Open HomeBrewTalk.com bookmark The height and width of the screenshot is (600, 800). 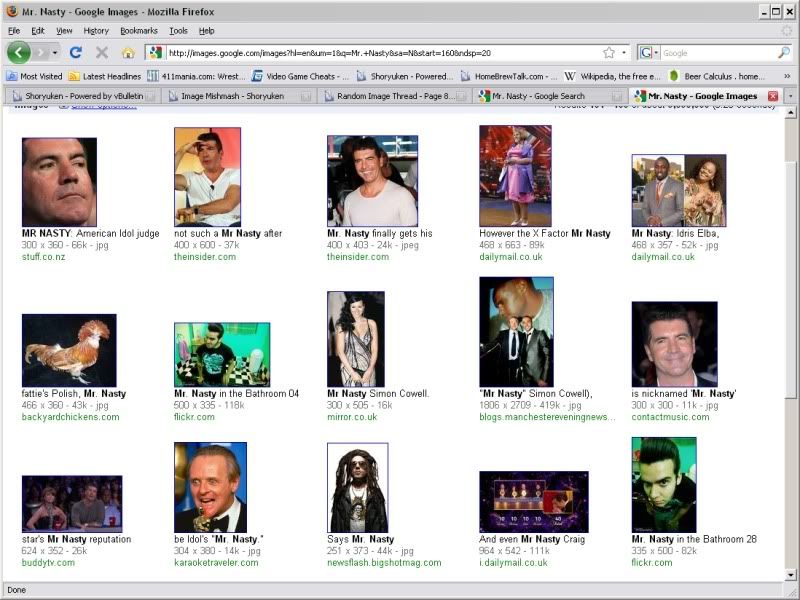(x=509, y=76)
